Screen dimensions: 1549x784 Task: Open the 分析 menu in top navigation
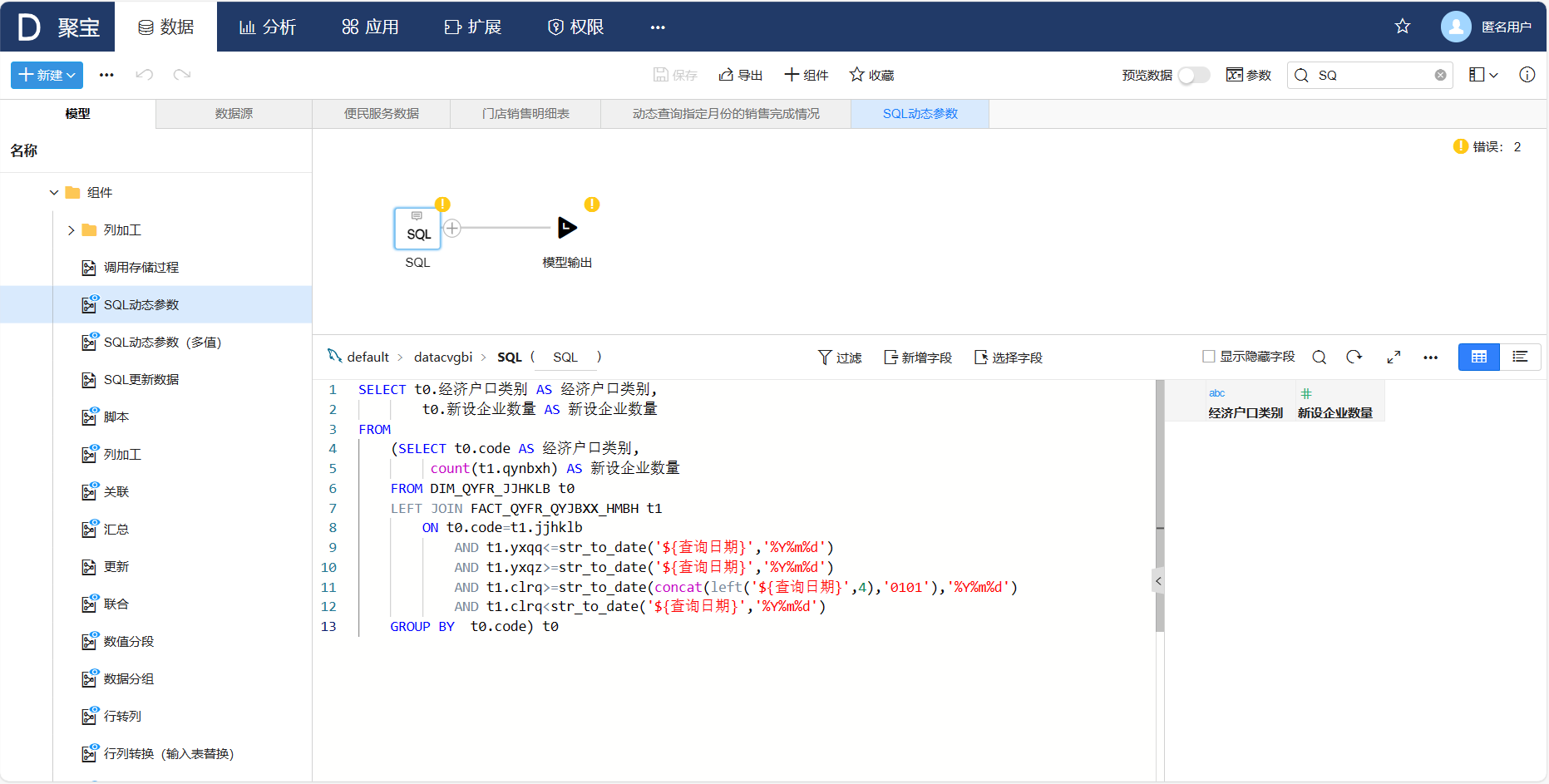point(268,27)
